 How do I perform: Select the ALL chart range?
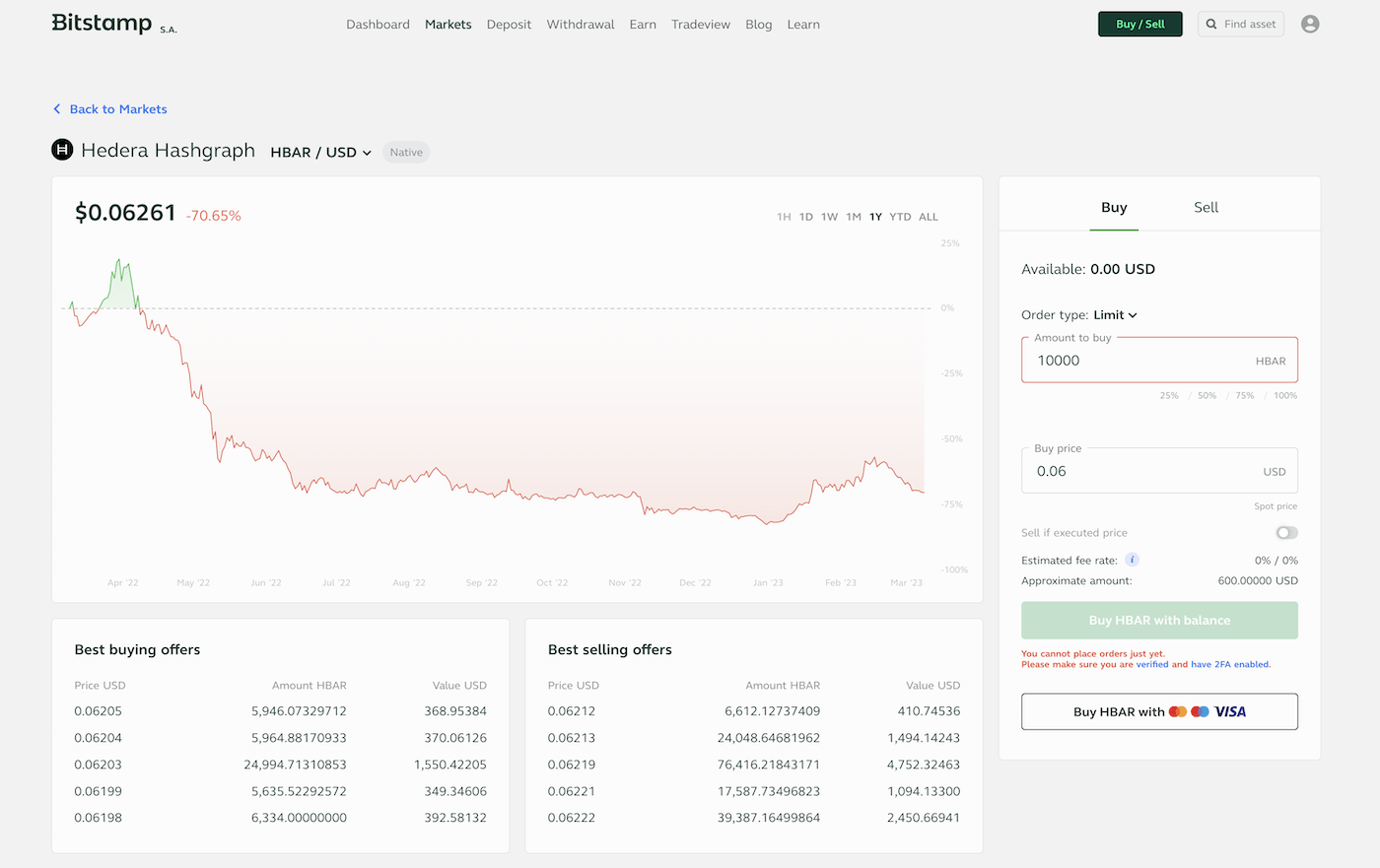[x=929, y=217]
